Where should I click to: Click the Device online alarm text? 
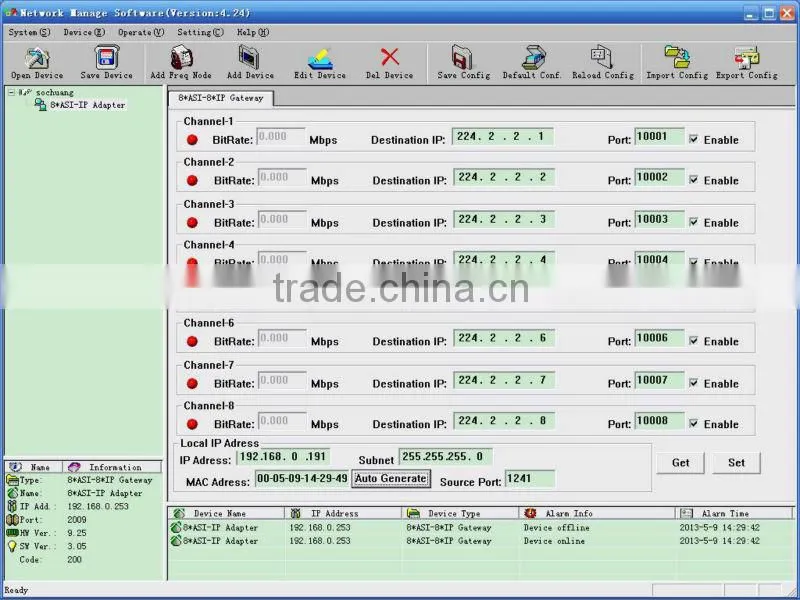[x=554, y=541]
